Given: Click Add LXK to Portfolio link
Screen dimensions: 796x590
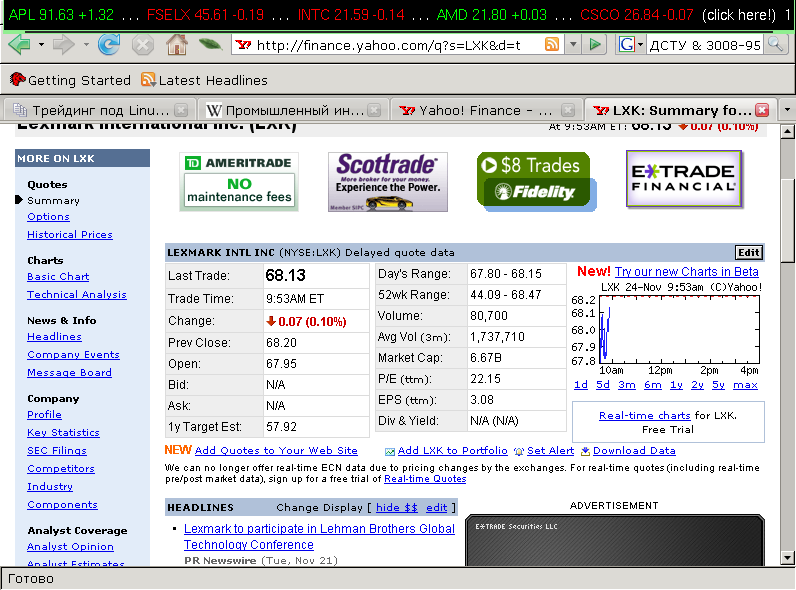Looking at the screenshot, I should point(452,450).
